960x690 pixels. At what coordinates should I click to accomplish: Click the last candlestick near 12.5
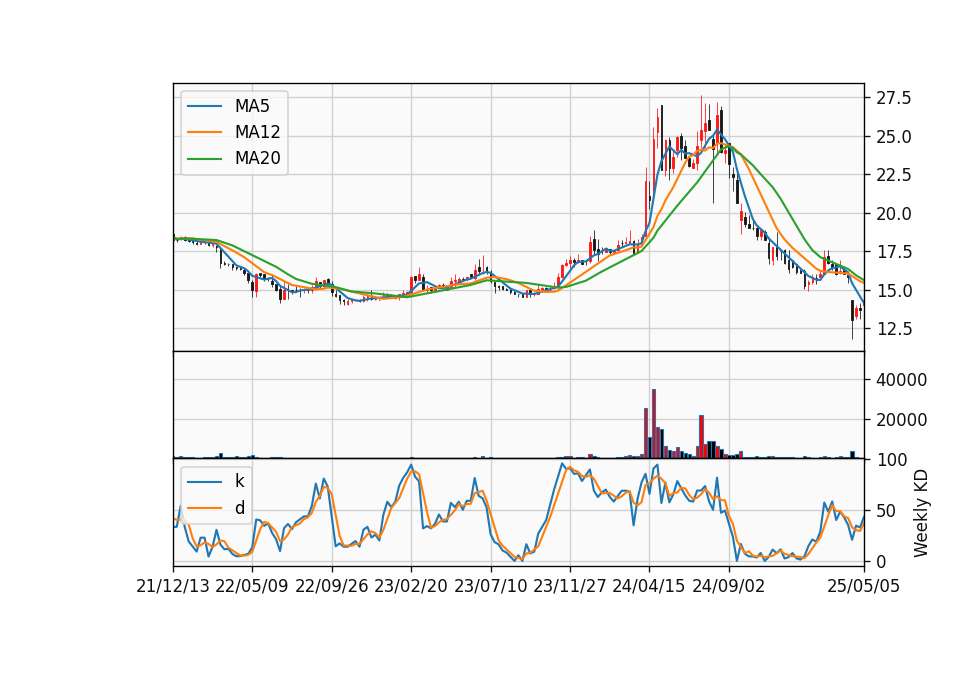coord(861,311)
